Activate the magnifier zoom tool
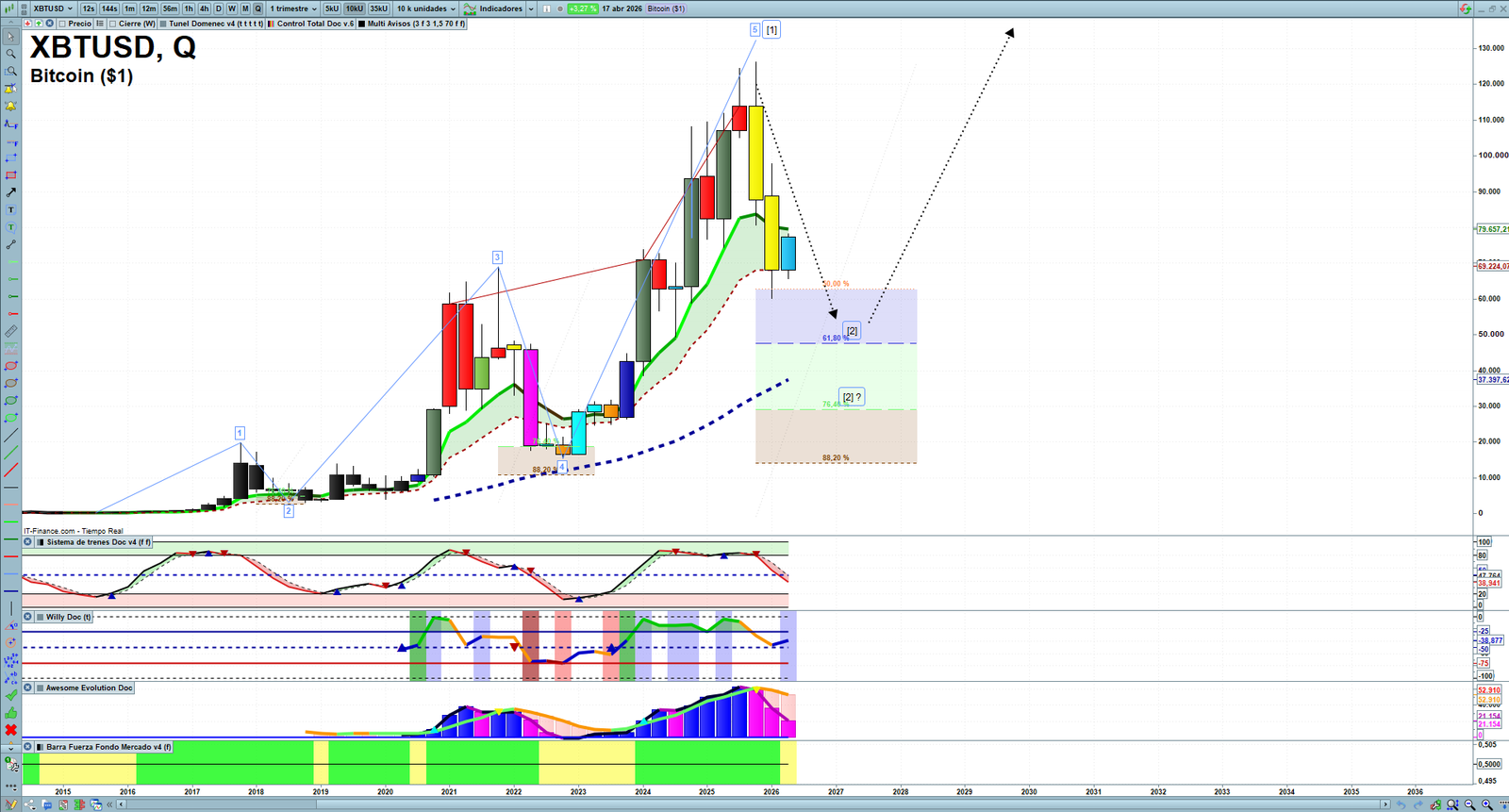 click(x=11, y=54)
